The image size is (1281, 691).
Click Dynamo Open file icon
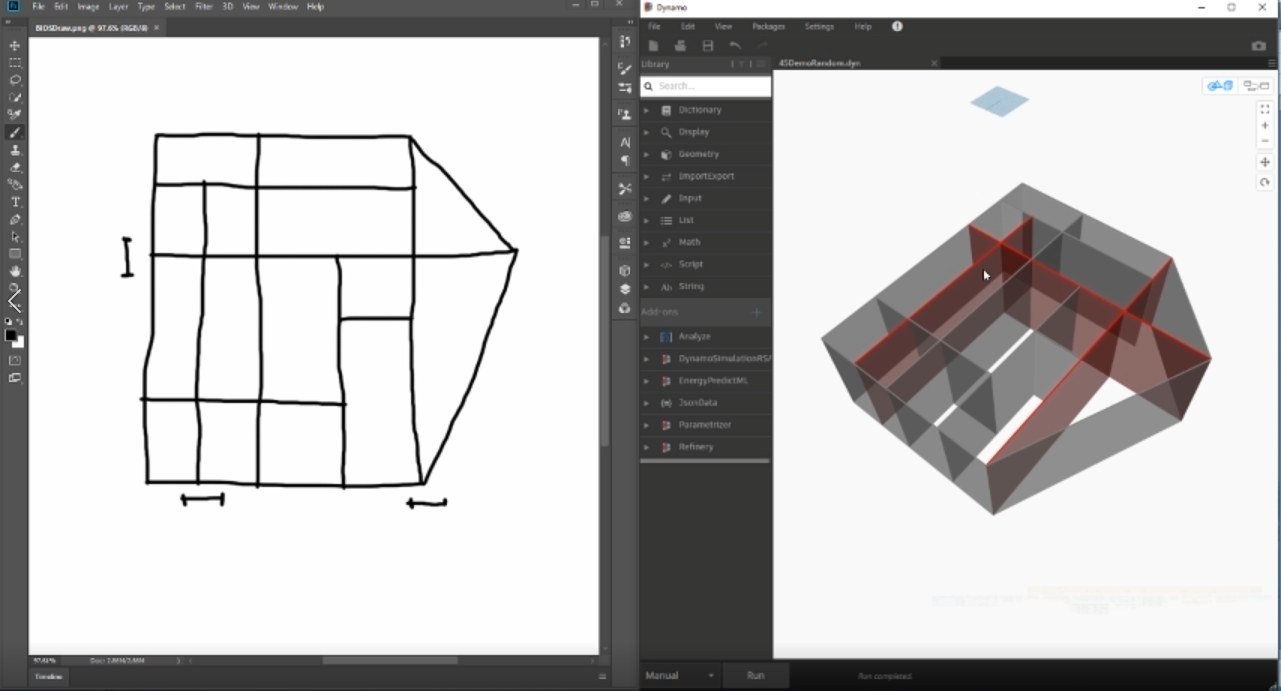(680, 46)
